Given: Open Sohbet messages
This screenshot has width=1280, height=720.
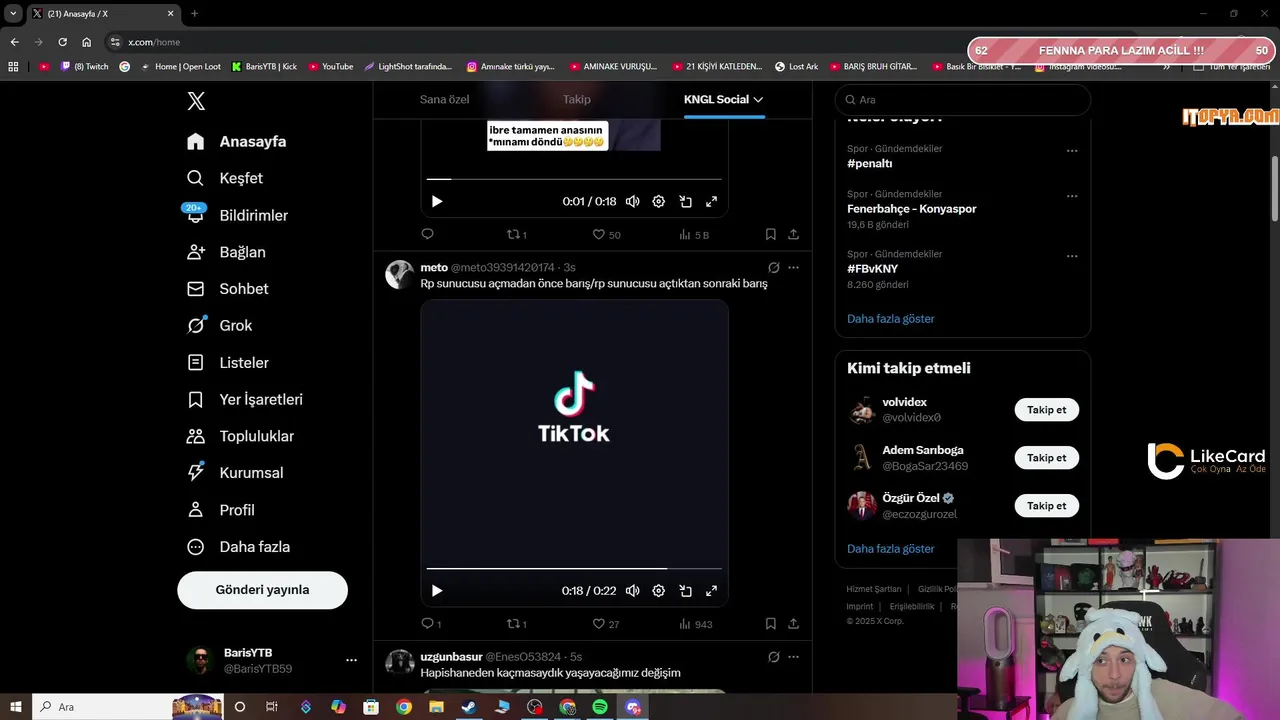Looking at the screenshot, I should pyautogui.click(x=228, y=289).
